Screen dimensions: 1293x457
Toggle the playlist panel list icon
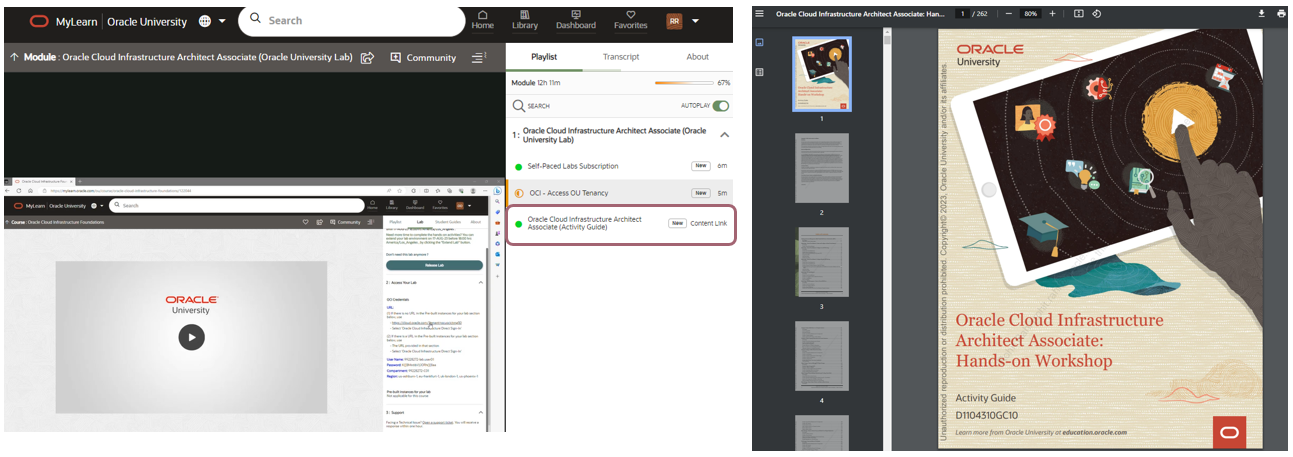(478, 57)
